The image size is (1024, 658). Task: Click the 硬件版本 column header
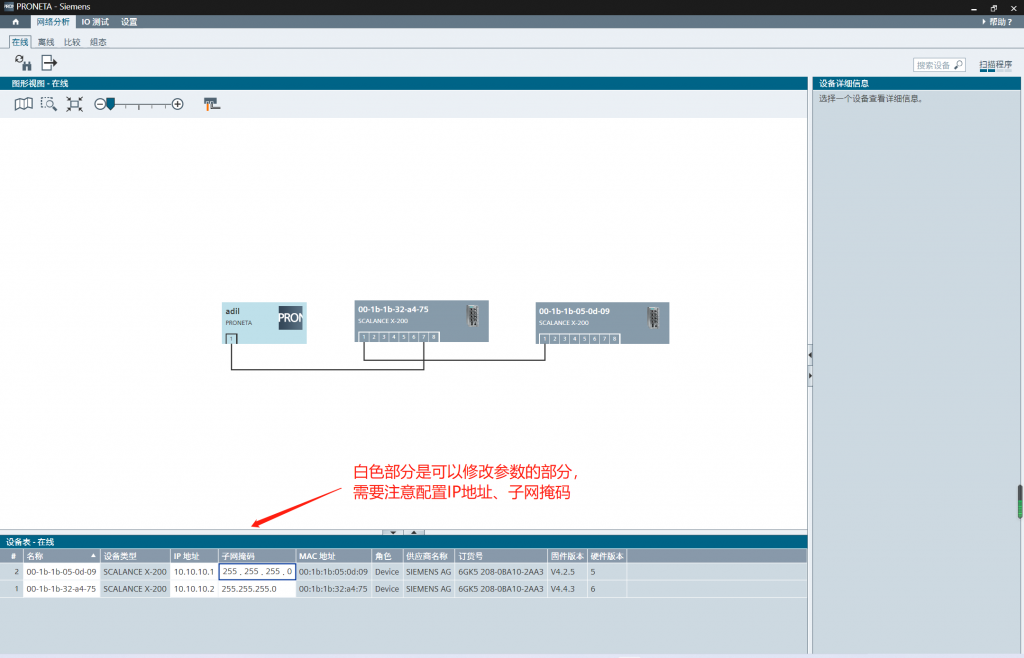[x=607, y=556]
